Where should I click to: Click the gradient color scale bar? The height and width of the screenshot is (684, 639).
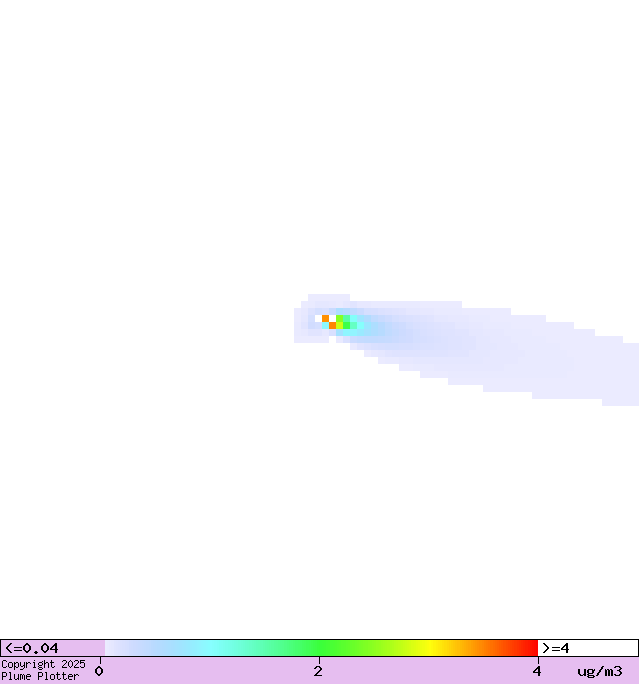(x=321, y=648)
